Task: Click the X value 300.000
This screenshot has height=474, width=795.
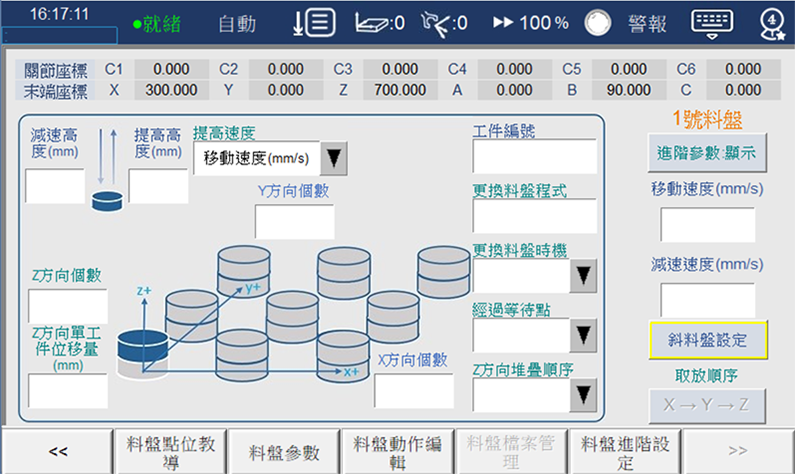Action: pos(171,90)
